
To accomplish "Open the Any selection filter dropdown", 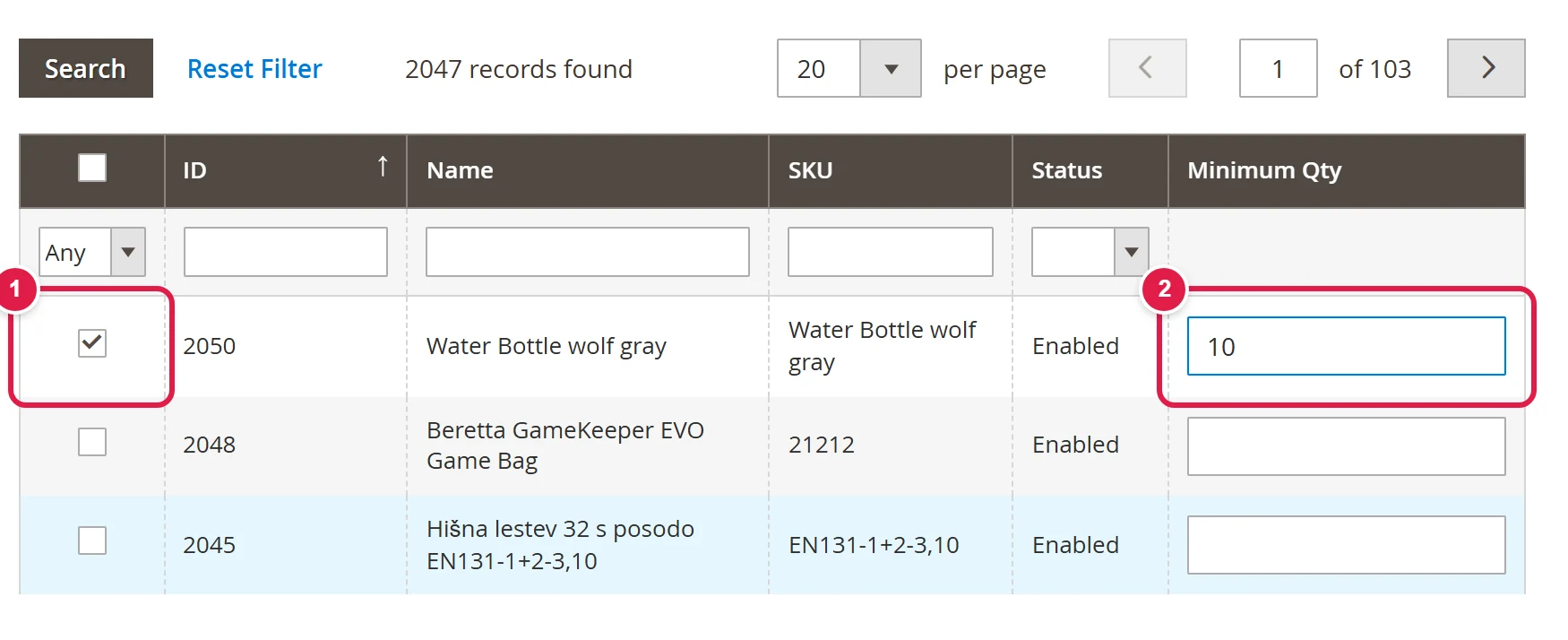I will (x=92, y=252).
